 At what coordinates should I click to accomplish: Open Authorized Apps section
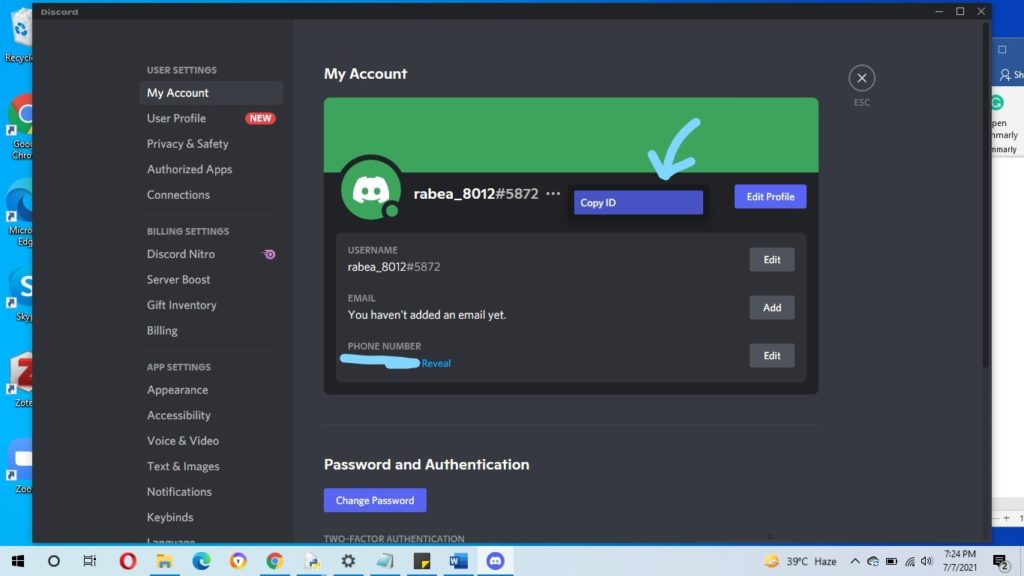point(211,169)
